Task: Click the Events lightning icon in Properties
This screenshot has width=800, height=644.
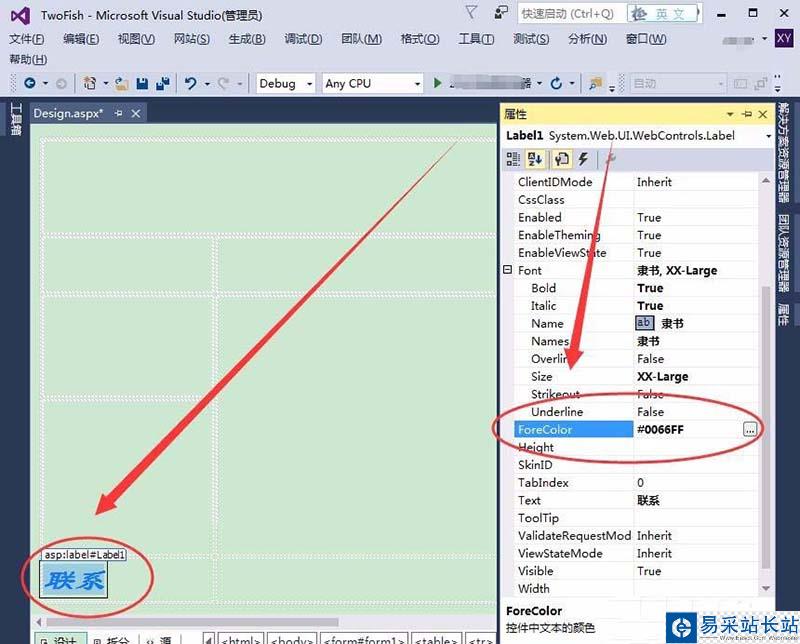Action: (x=583, y=159)
